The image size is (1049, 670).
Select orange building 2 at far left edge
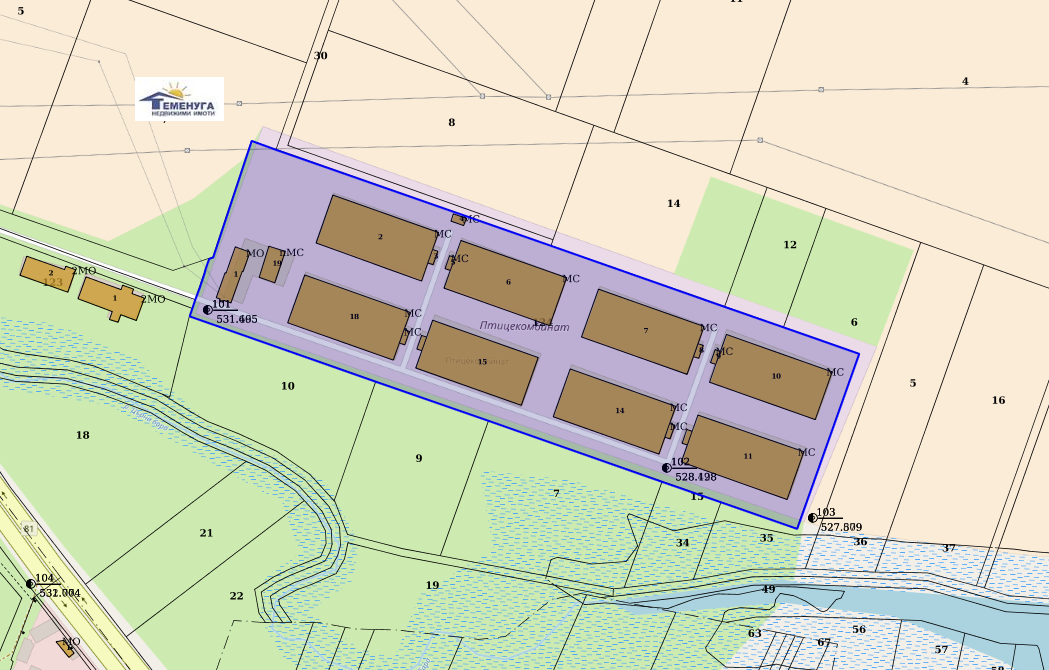coord(47,272)
